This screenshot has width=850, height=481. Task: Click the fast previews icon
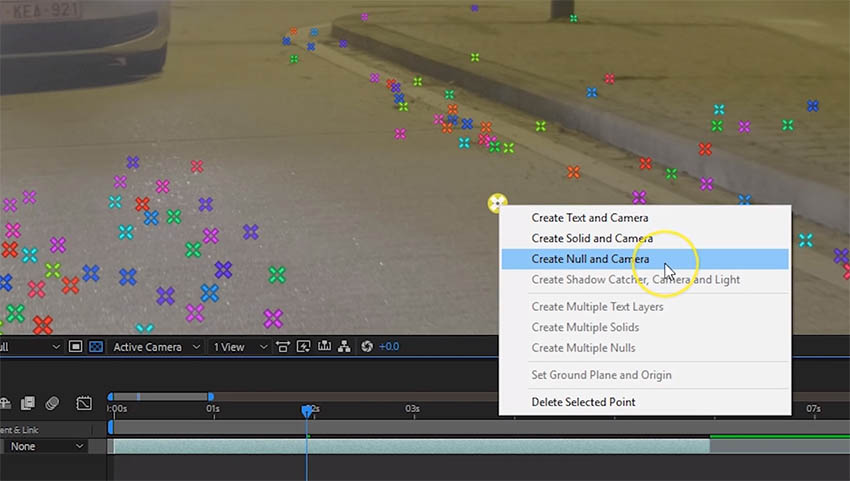(304, 347)
